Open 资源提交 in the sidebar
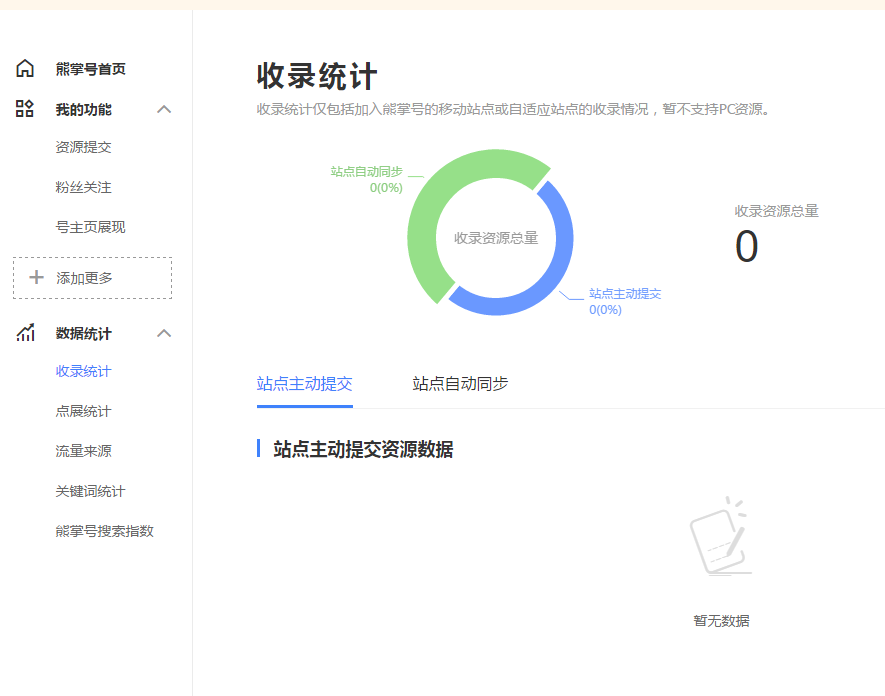The height and width of the screenshot is (696, 885). tap(83, 147)
